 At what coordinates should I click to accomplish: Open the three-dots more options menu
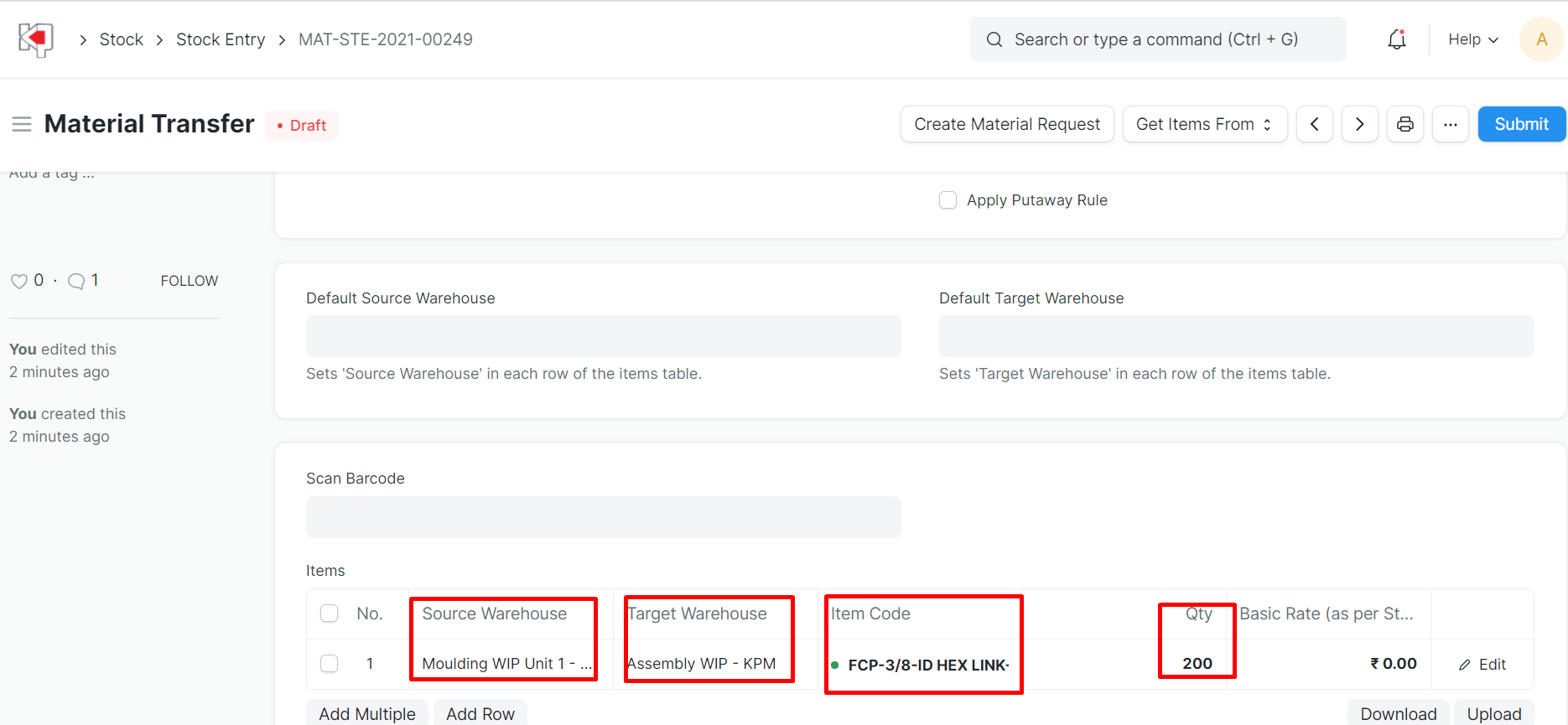[x=1450, y=124]
